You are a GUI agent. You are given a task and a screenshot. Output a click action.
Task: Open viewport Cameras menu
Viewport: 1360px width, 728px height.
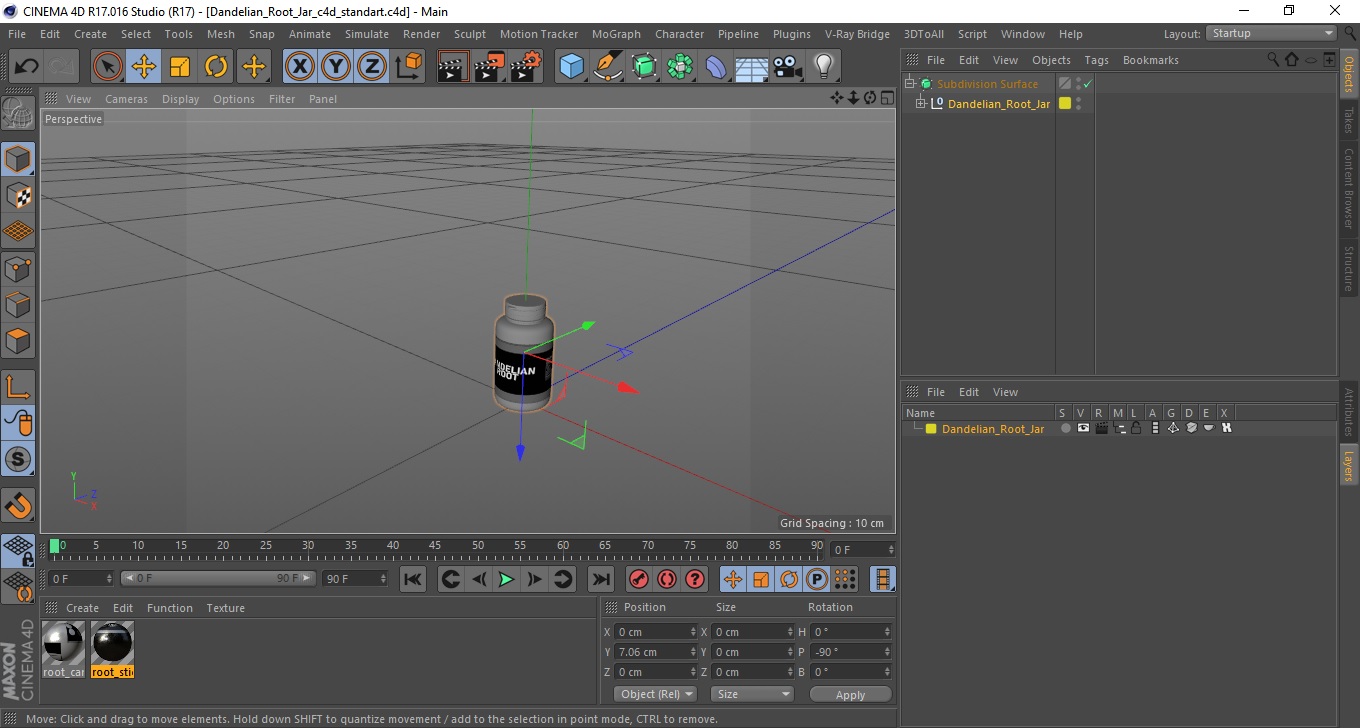tap(126, 99)
